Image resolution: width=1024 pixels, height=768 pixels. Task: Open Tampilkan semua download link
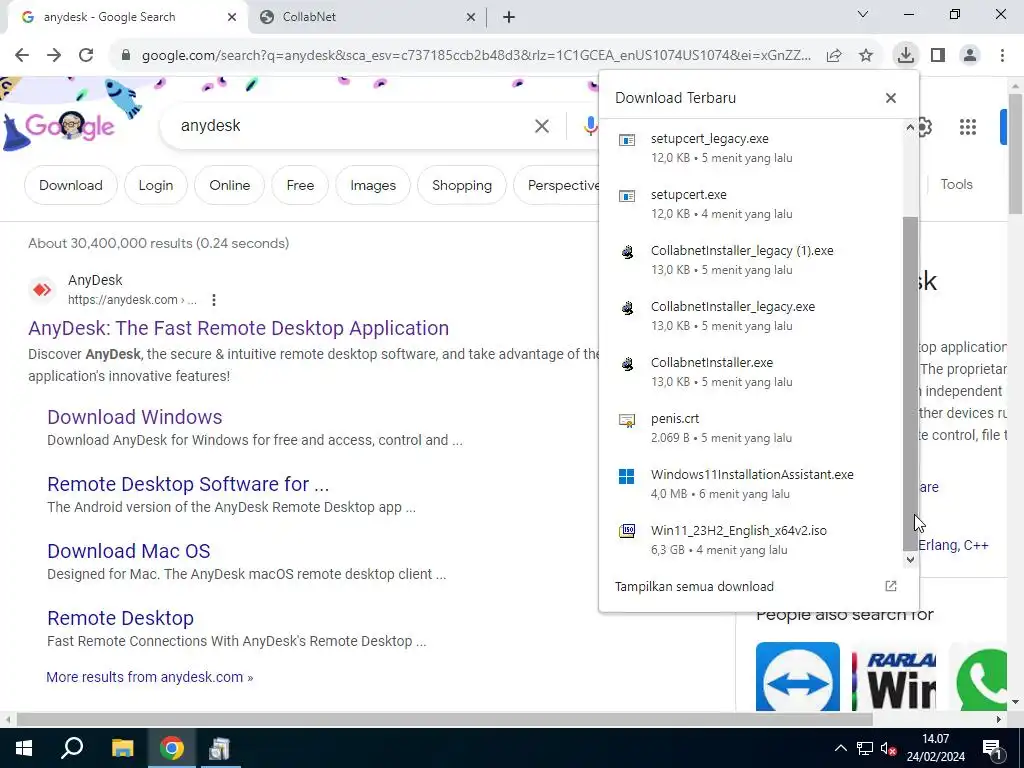694,586
